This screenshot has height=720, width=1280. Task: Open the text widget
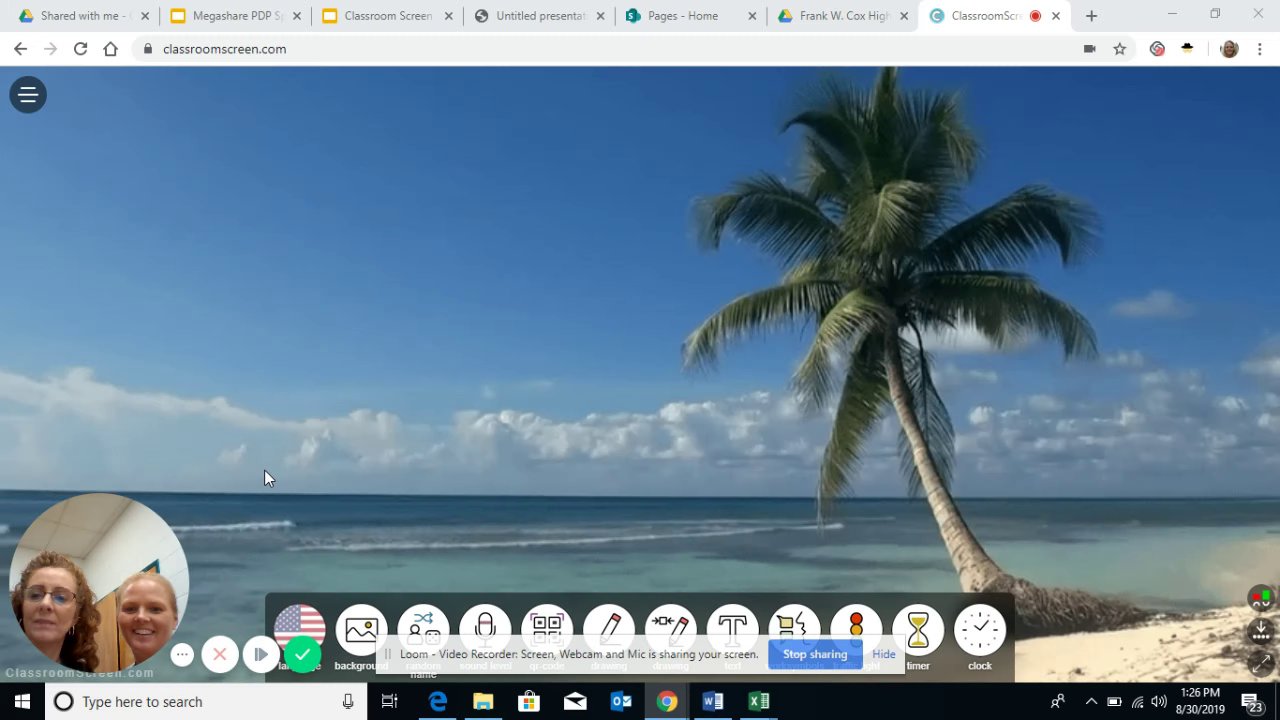pos(733,630)
